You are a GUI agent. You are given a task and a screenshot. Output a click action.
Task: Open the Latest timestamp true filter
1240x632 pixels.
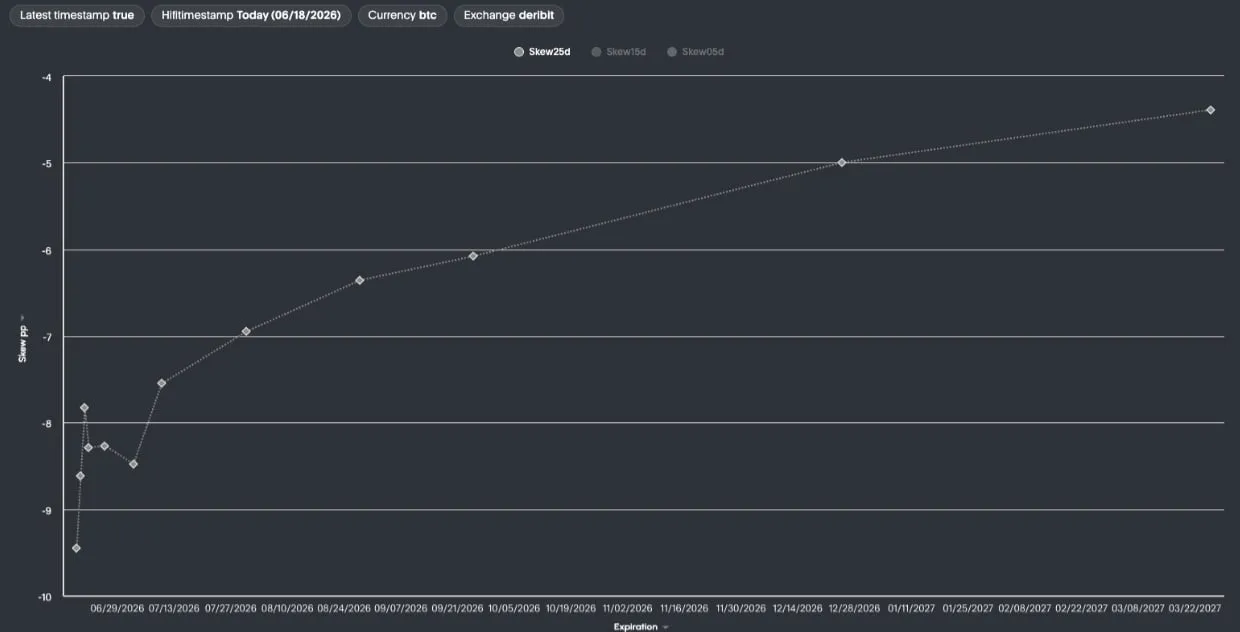pos(77,16)
